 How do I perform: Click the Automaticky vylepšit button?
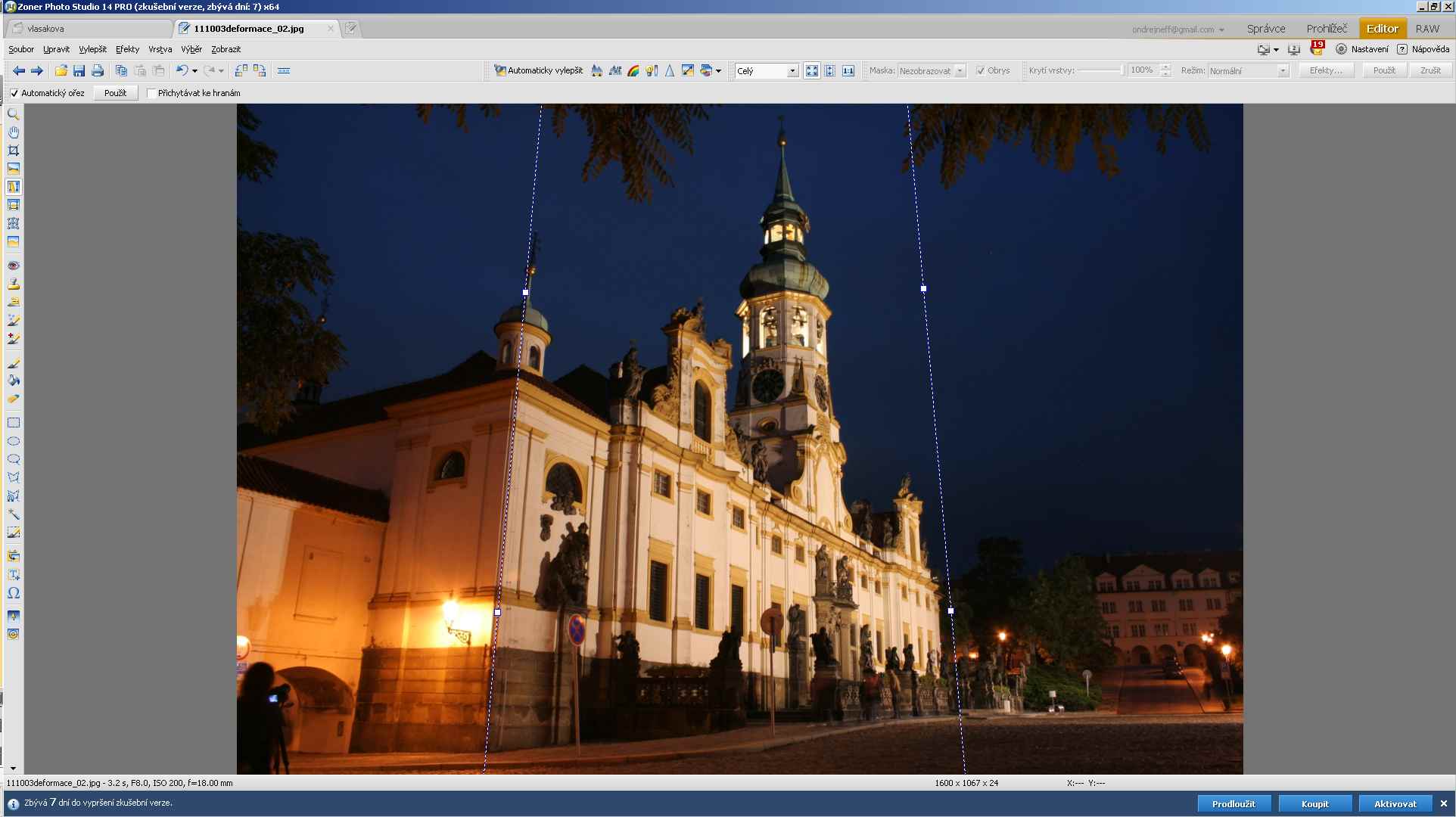538,70
